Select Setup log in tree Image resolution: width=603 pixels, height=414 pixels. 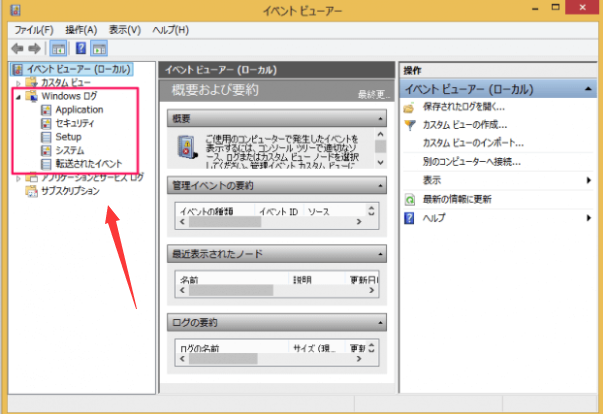tap(68, 137)
